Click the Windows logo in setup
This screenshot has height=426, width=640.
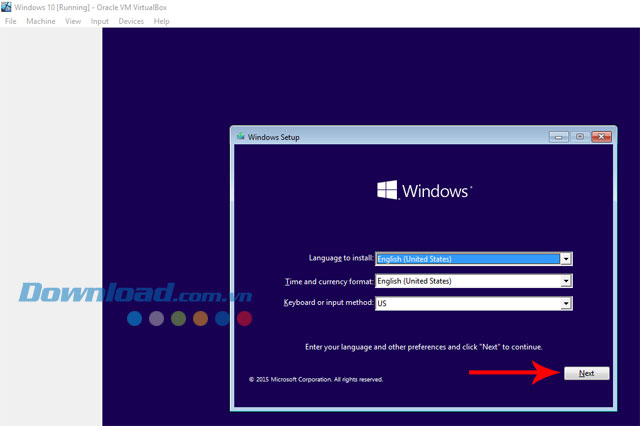click(424, 190)
